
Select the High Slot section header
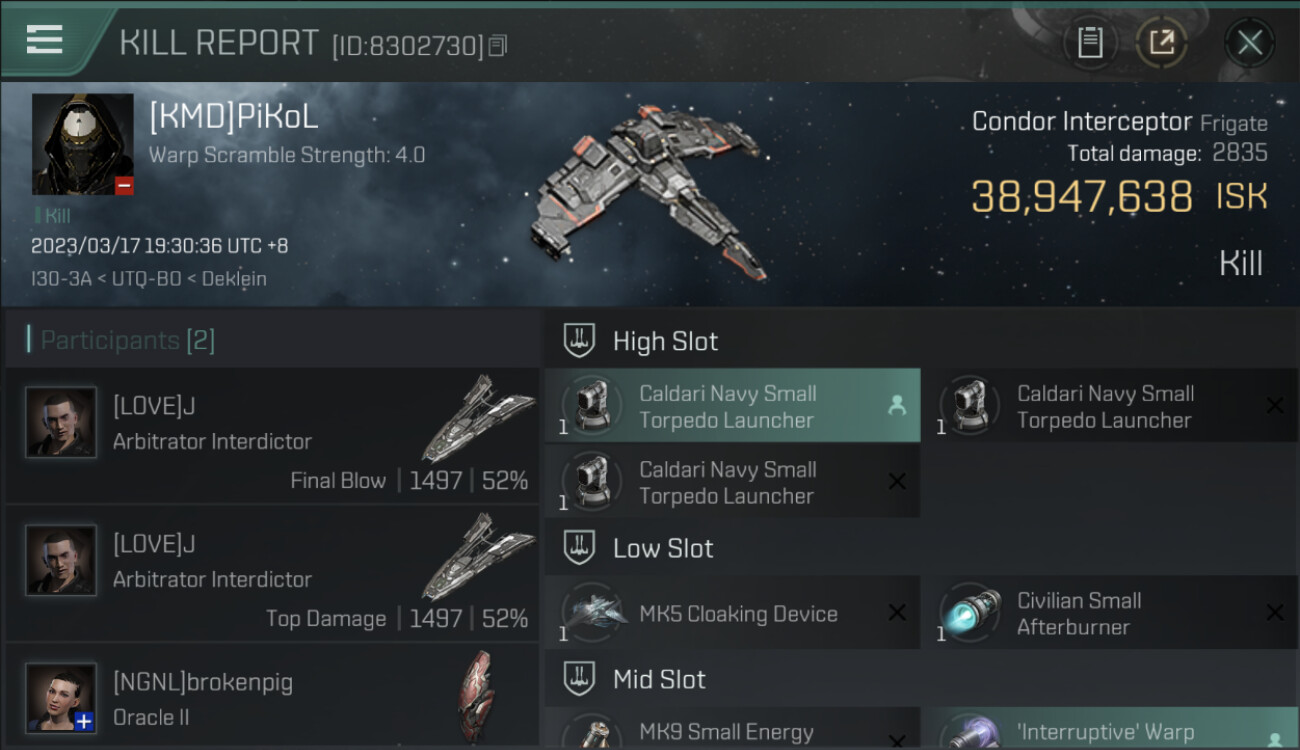point(665,341)
